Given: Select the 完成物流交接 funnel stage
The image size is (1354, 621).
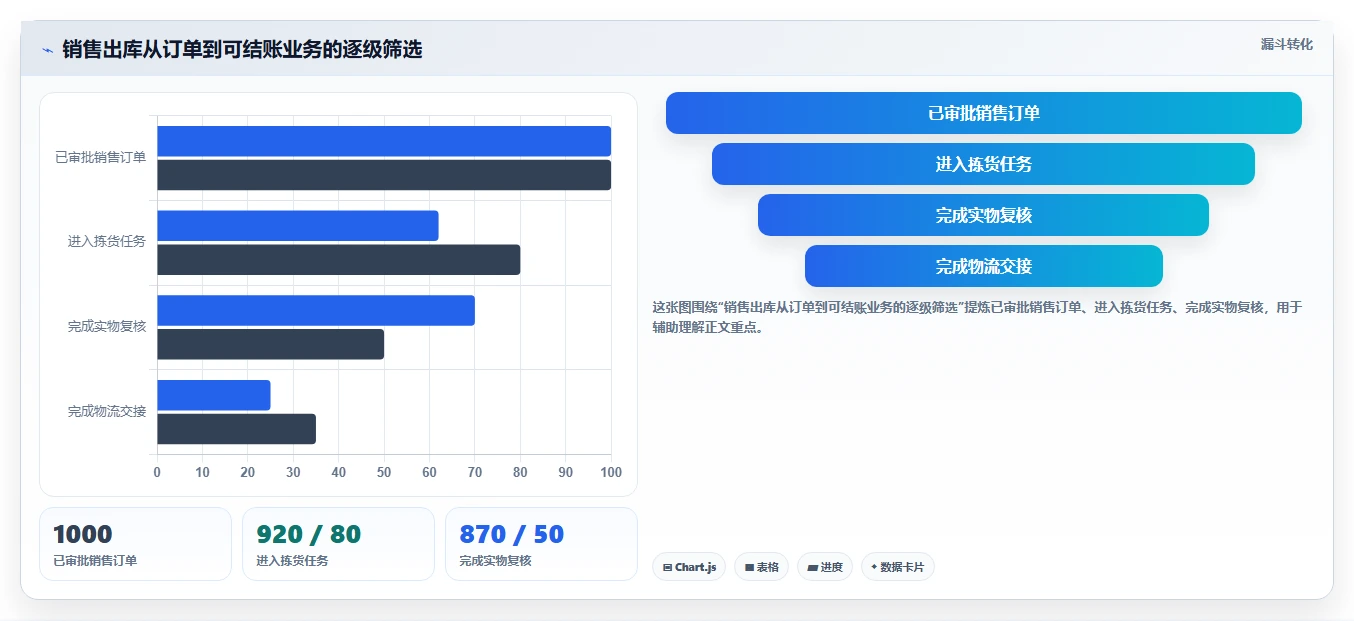Looking at the screenshot, I should click(984, 266).
